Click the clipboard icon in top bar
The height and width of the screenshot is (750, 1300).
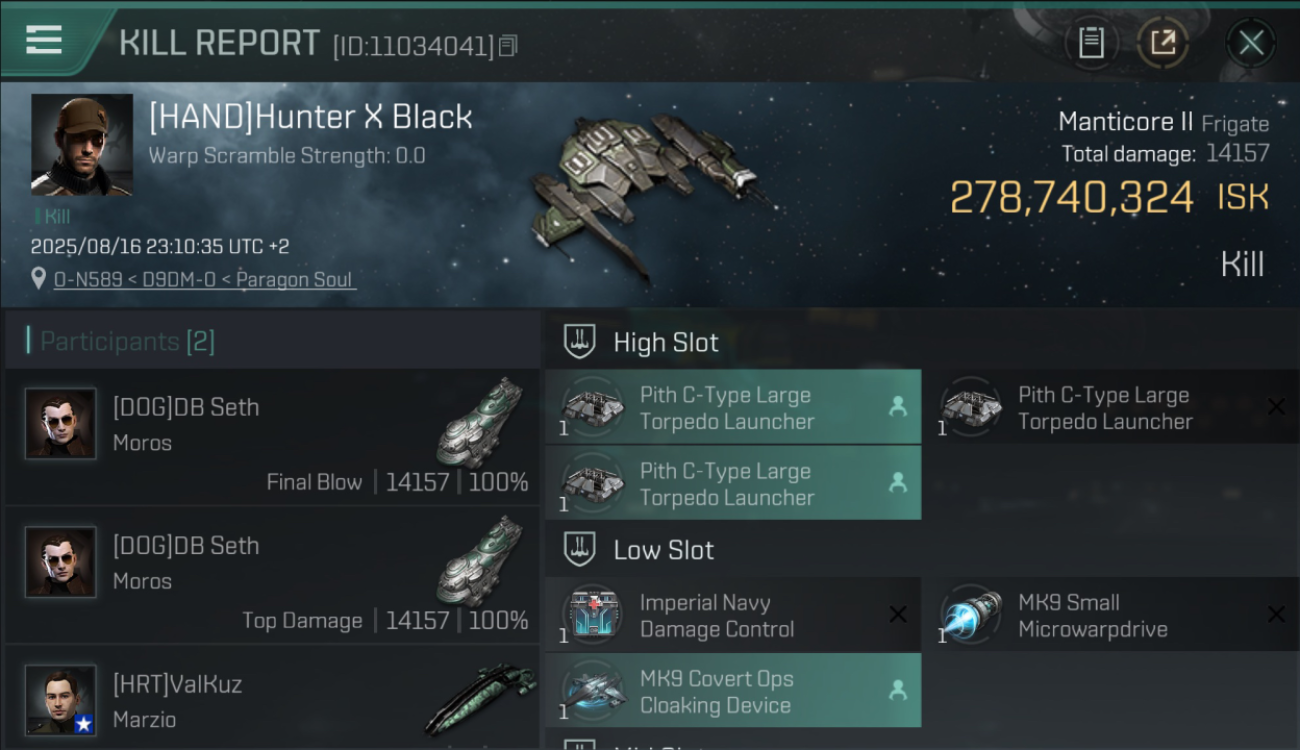coord(1091,43)
